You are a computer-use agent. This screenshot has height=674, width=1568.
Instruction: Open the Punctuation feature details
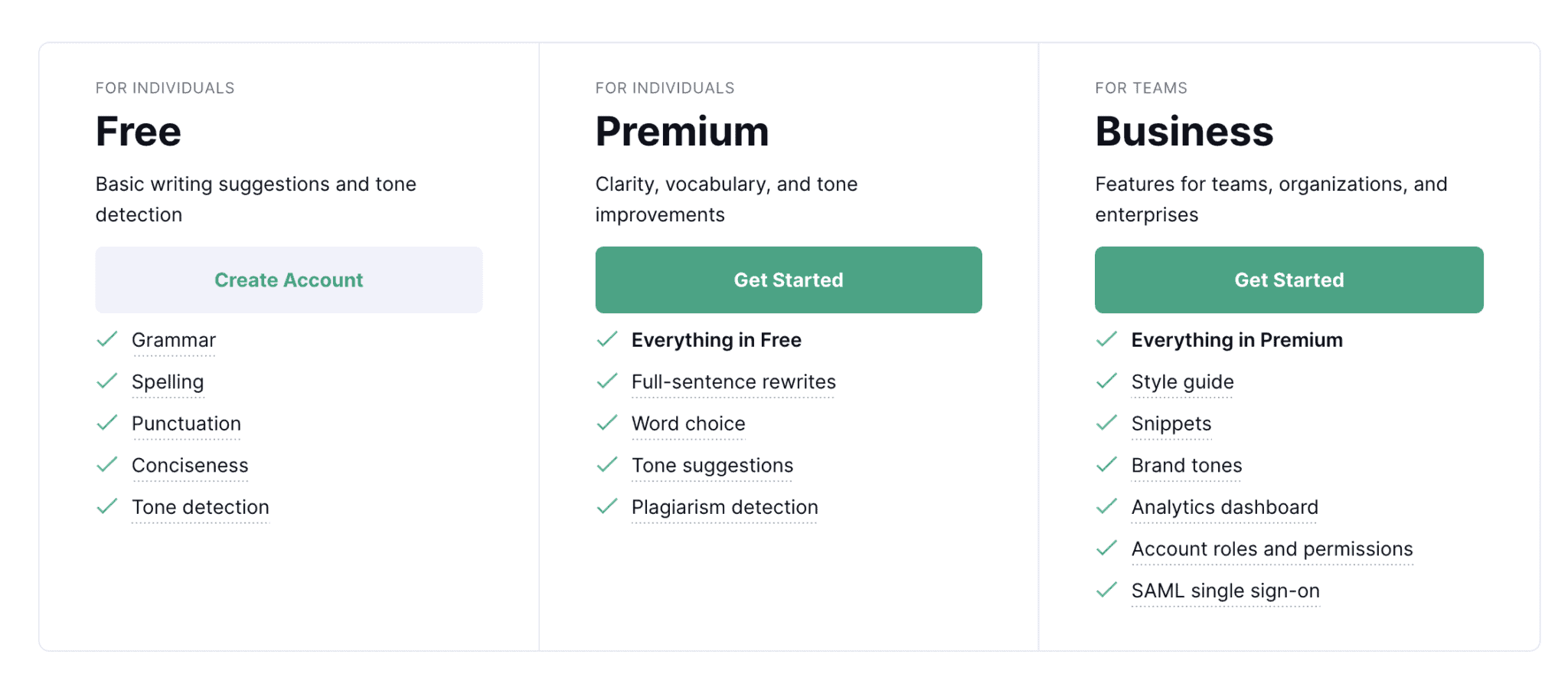point(186,423)
